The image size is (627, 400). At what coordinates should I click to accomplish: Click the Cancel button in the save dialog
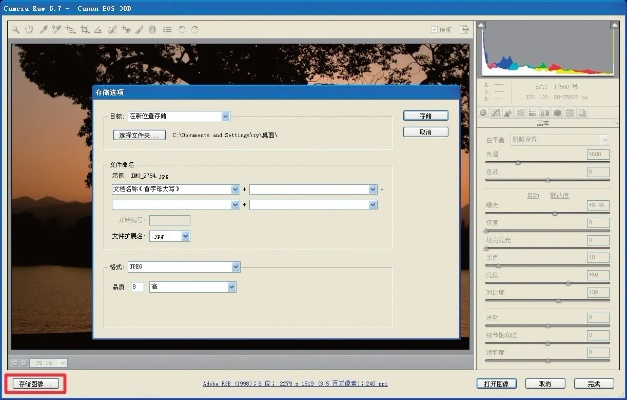(425, 132)
